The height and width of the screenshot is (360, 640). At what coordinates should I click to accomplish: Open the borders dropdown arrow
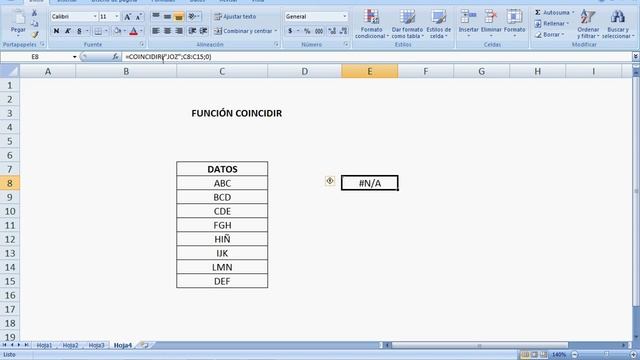click(106, 31)
